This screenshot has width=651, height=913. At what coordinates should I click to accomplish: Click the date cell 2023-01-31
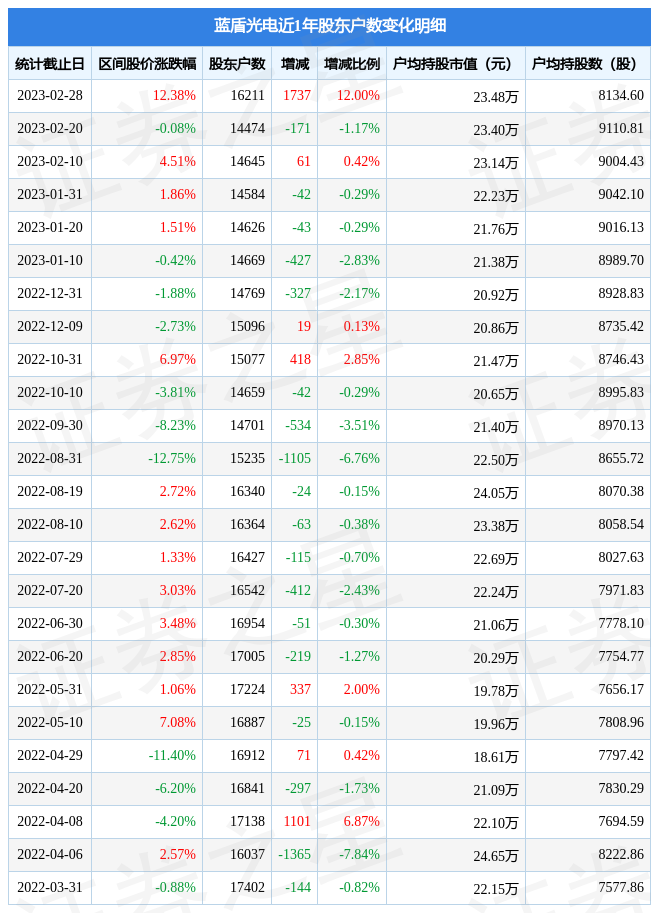[x=50, y=194]
